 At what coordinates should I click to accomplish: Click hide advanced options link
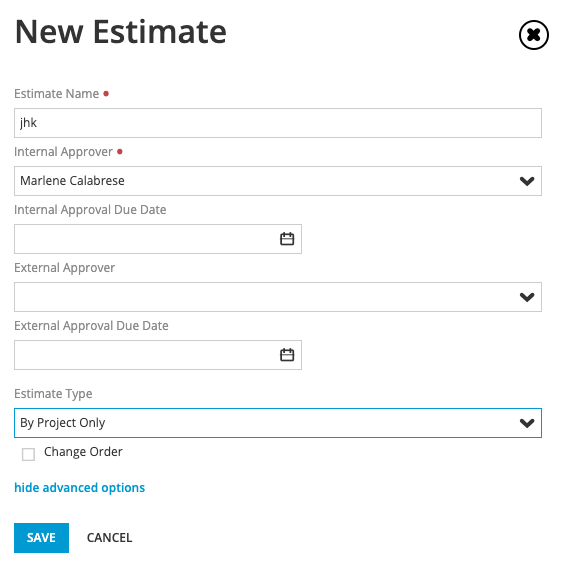(80, 487)
